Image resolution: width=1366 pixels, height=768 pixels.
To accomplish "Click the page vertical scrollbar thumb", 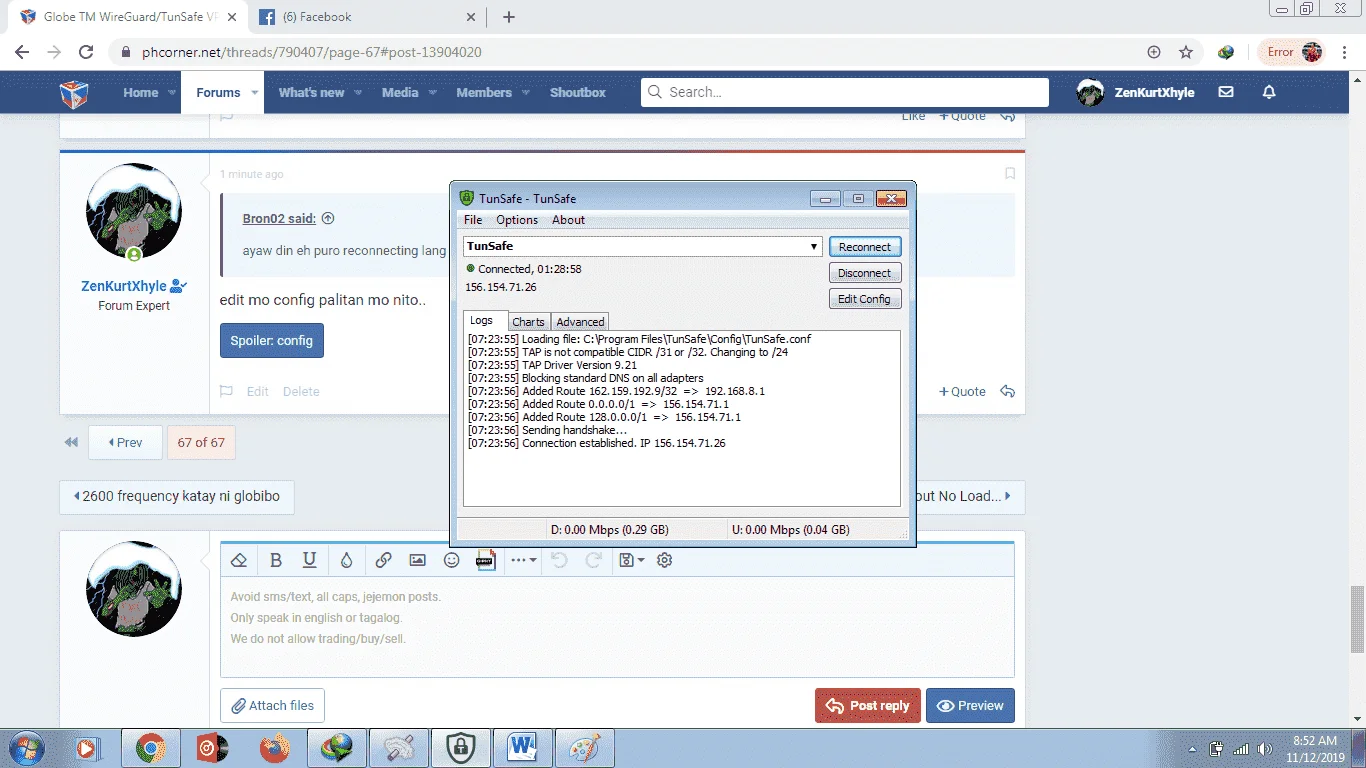I will (1357, 618).
